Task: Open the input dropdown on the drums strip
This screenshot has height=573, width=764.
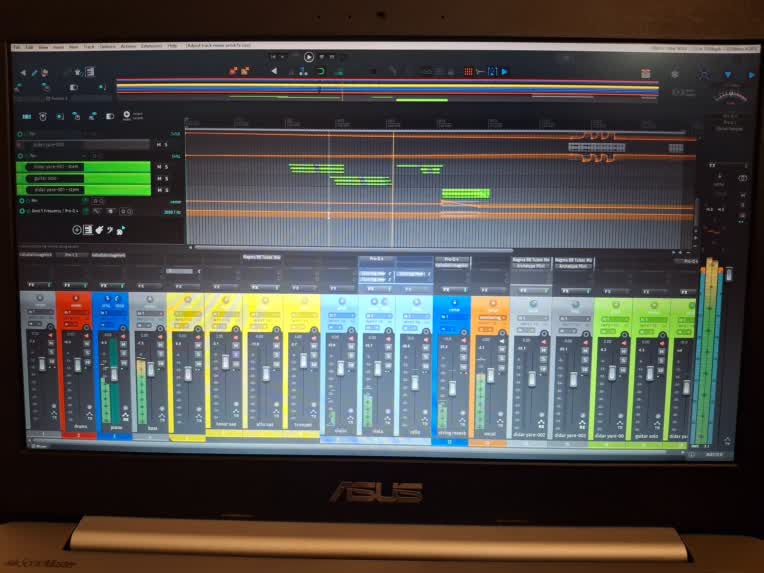Action: [76, 312]
